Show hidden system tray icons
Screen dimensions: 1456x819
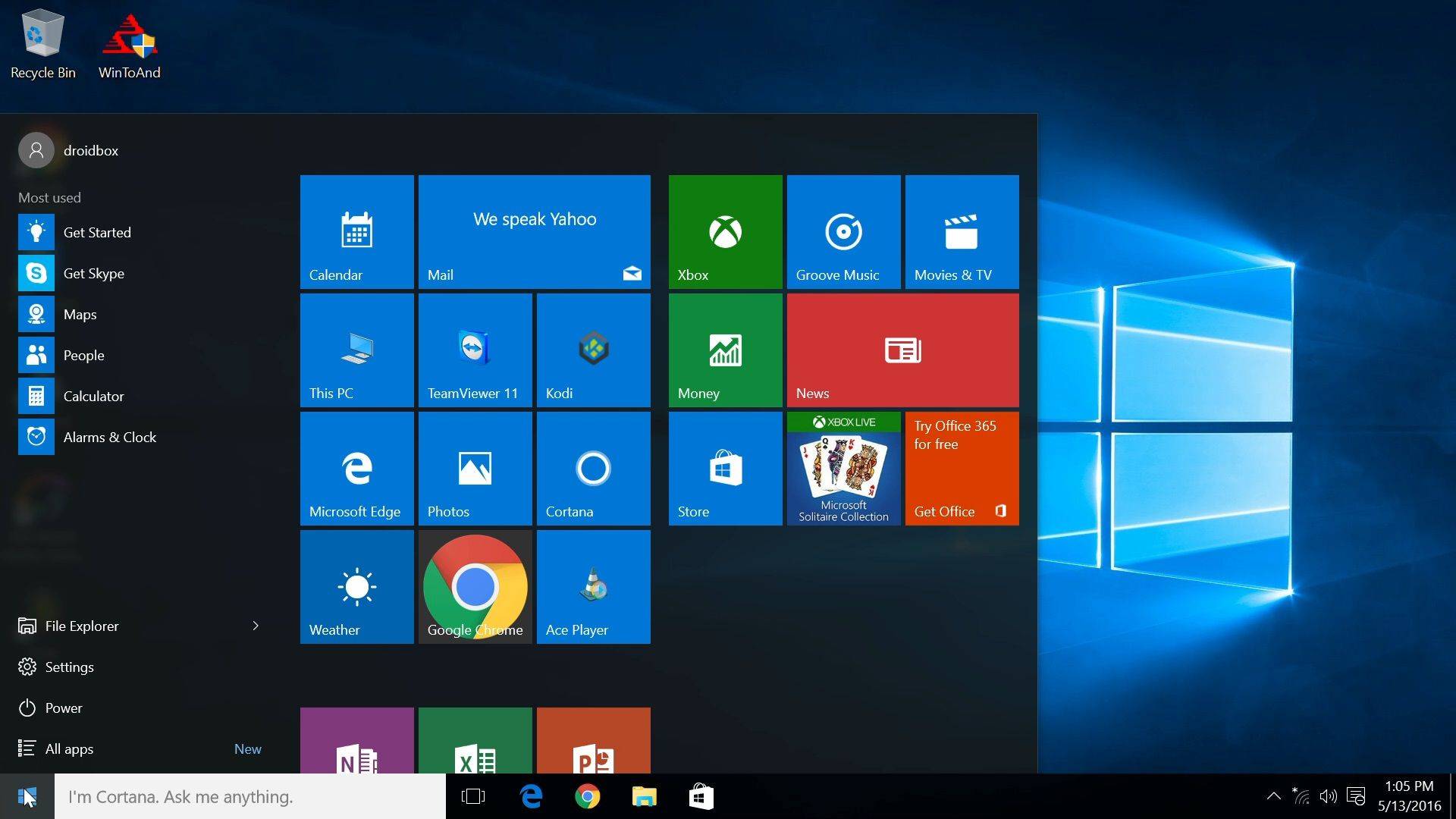(x=1273, y=796)
